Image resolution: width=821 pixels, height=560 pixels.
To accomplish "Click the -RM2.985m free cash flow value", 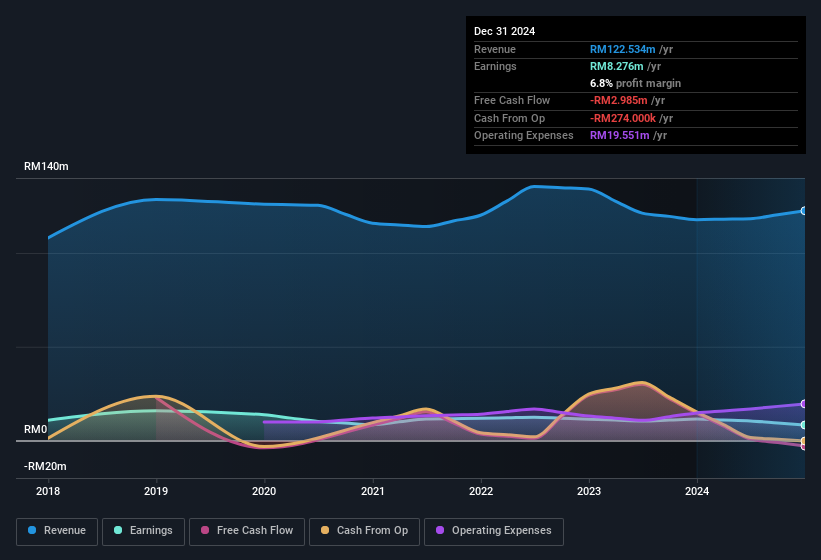I will click(x=619, y=100).
